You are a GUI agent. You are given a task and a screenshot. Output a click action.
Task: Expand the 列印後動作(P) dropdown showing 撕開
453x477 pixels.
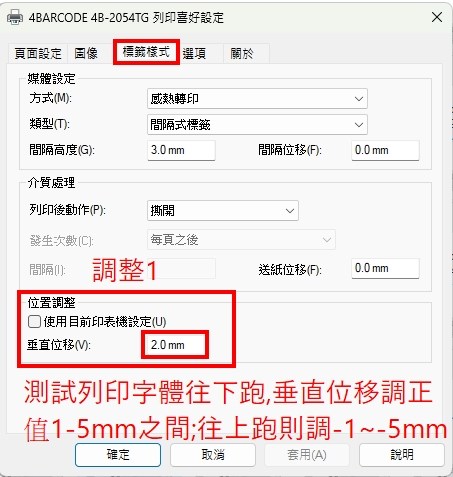pos(223,210)
